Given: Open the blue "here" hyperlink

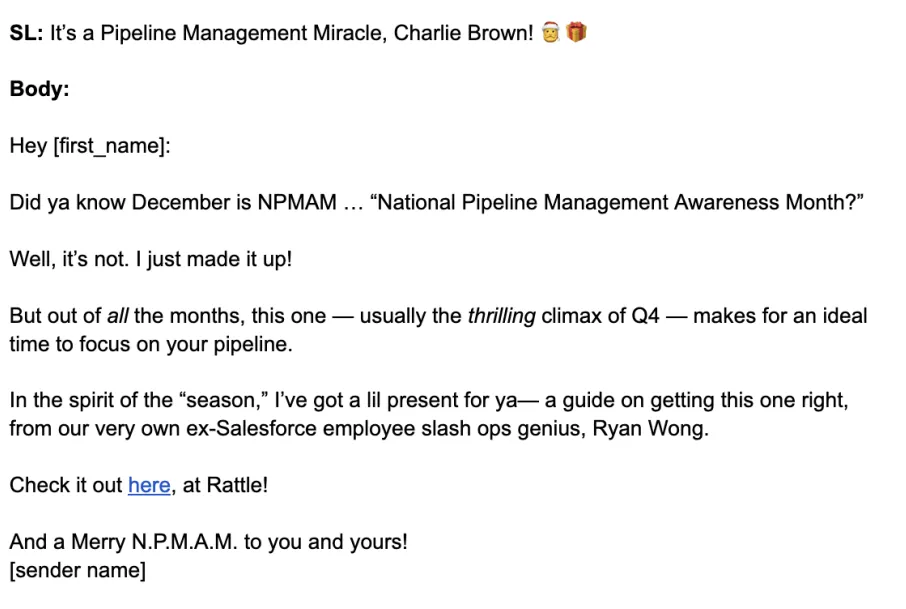Looking at the screenshot, I should tap(149, 486).
